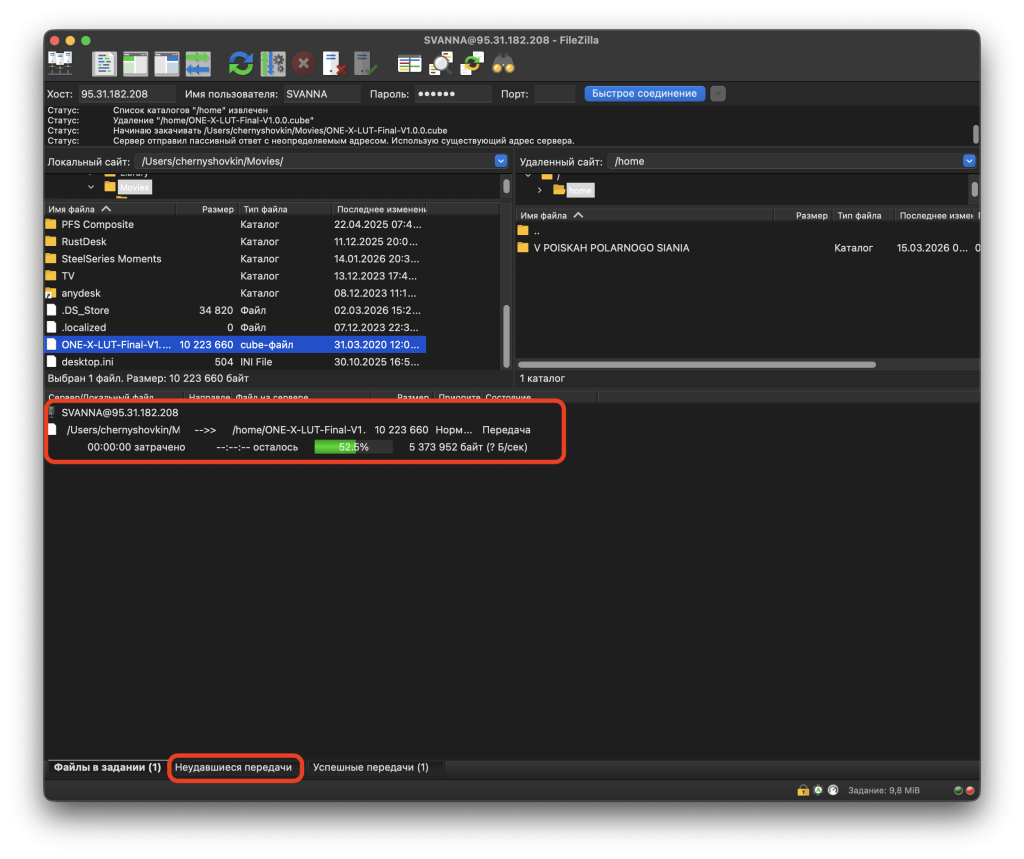Cancel current operation with red X icon
This screenshot has height=859, width=1024.
tap(303, 64)
